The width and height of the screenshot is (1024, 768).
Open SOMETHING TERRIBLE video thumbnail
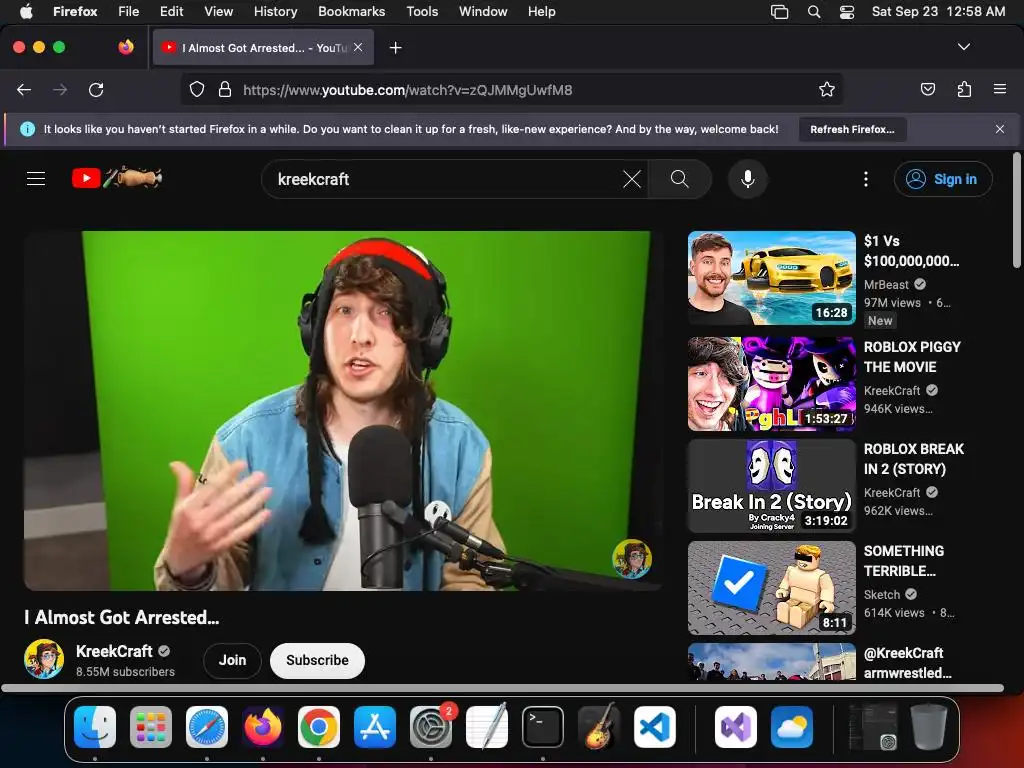tap(771, 588)
